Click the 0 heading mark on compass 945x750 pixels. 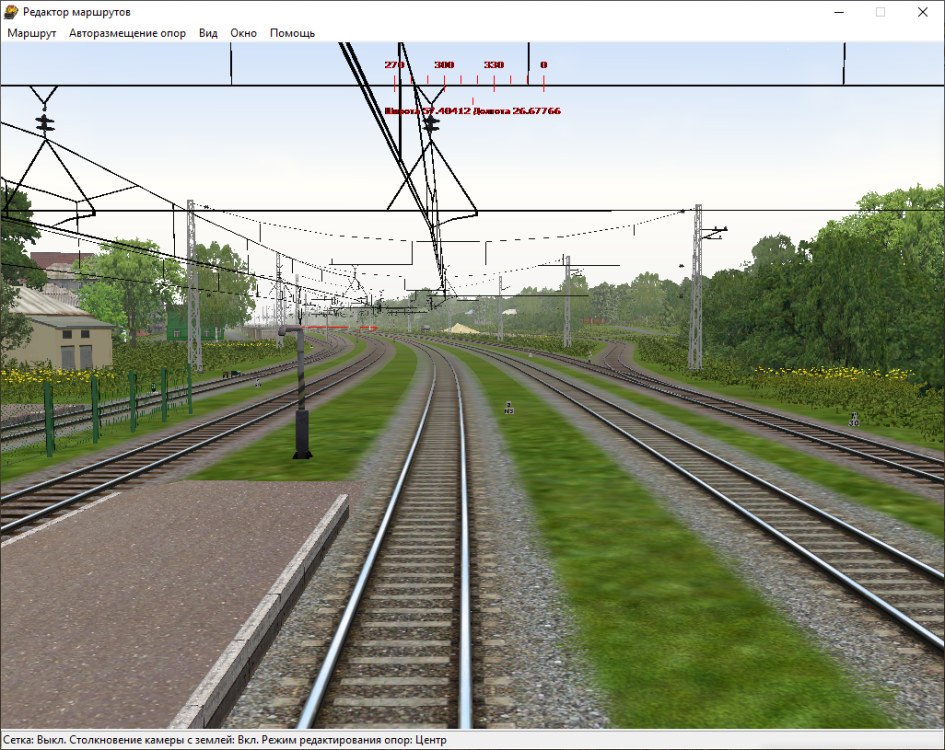[x=543, y=65]
